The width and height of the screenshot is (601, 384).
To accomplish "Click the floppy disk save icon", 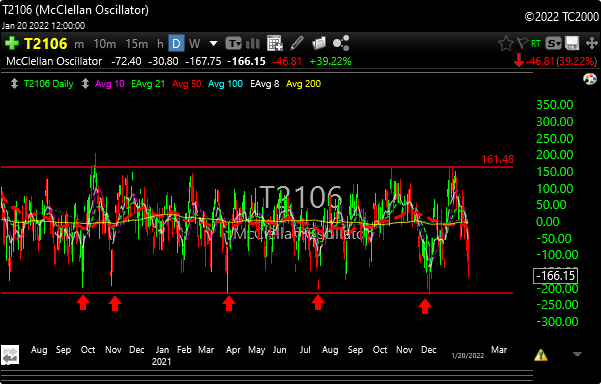I will click(572, 43).
